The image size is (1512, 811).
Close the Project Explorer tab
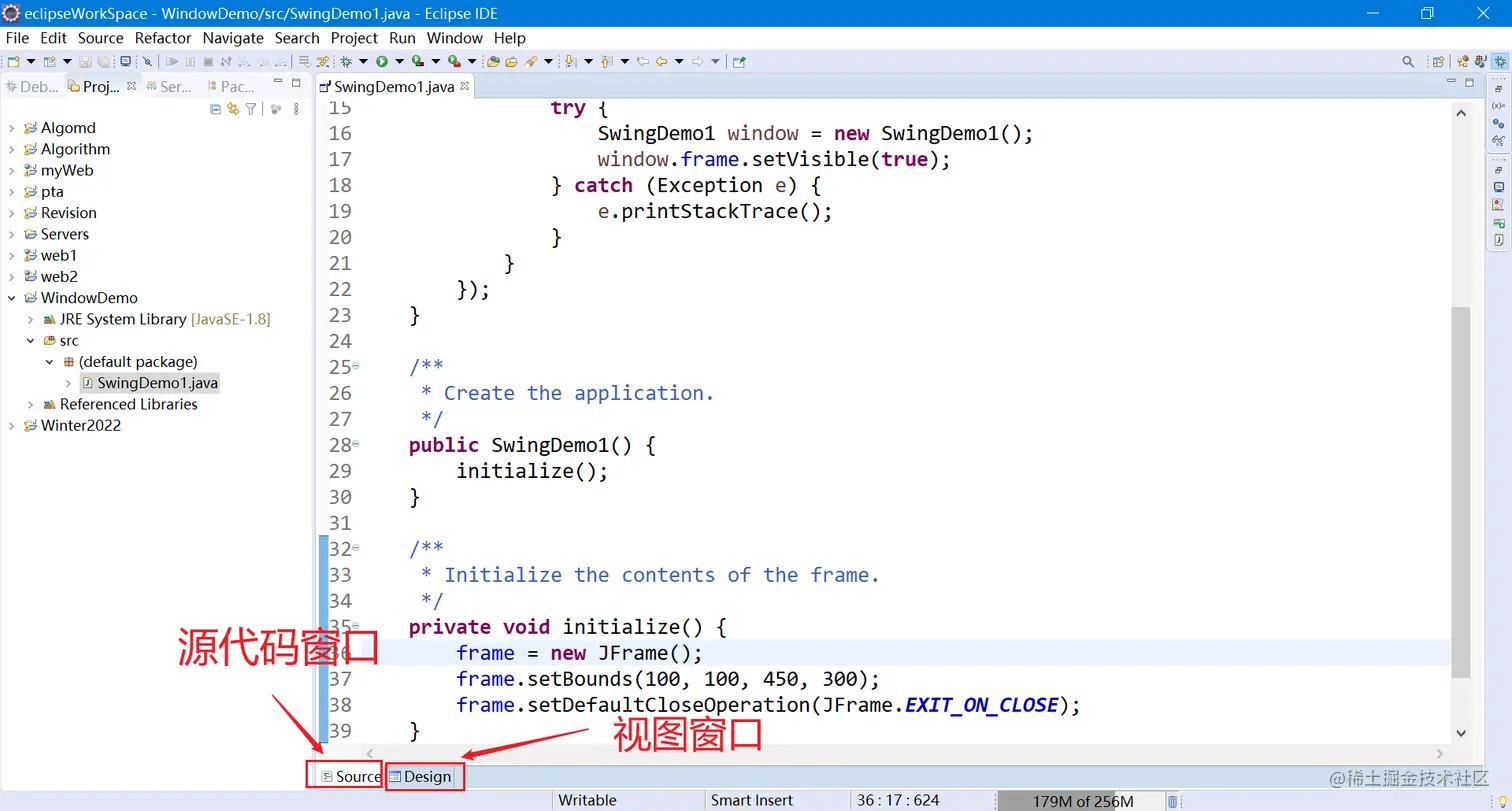coord(131,86)
